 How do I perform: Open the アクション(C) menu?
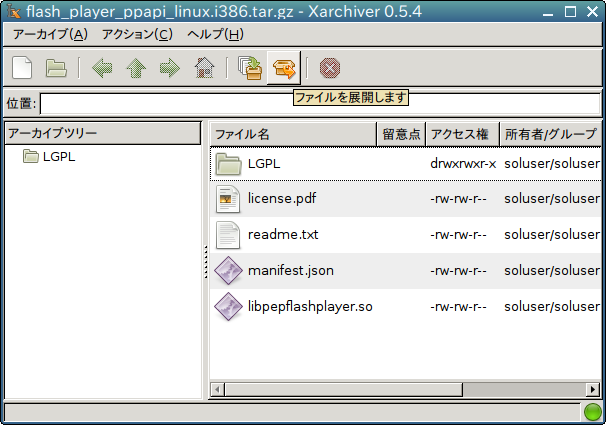137,34
